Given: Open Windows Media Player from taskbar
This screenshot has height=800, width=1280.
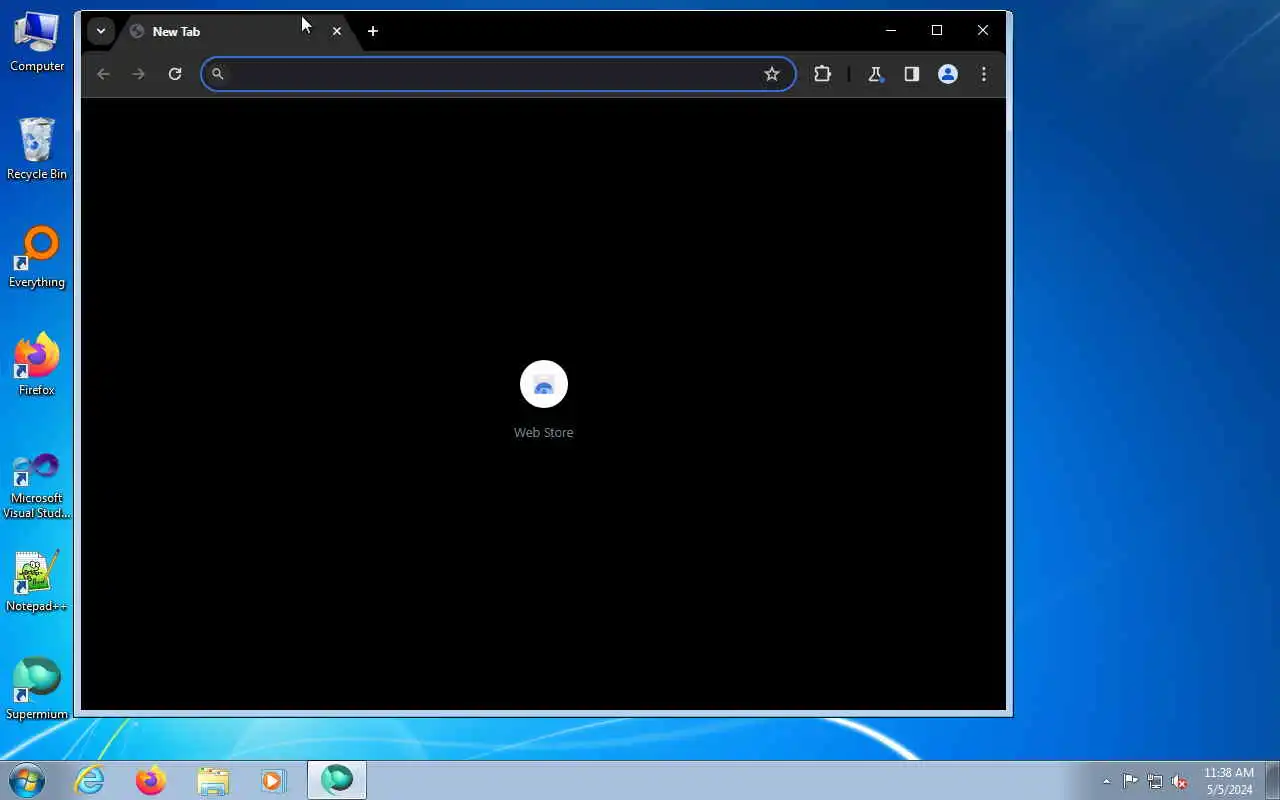Looking at the screenshot, I should 274,780.
